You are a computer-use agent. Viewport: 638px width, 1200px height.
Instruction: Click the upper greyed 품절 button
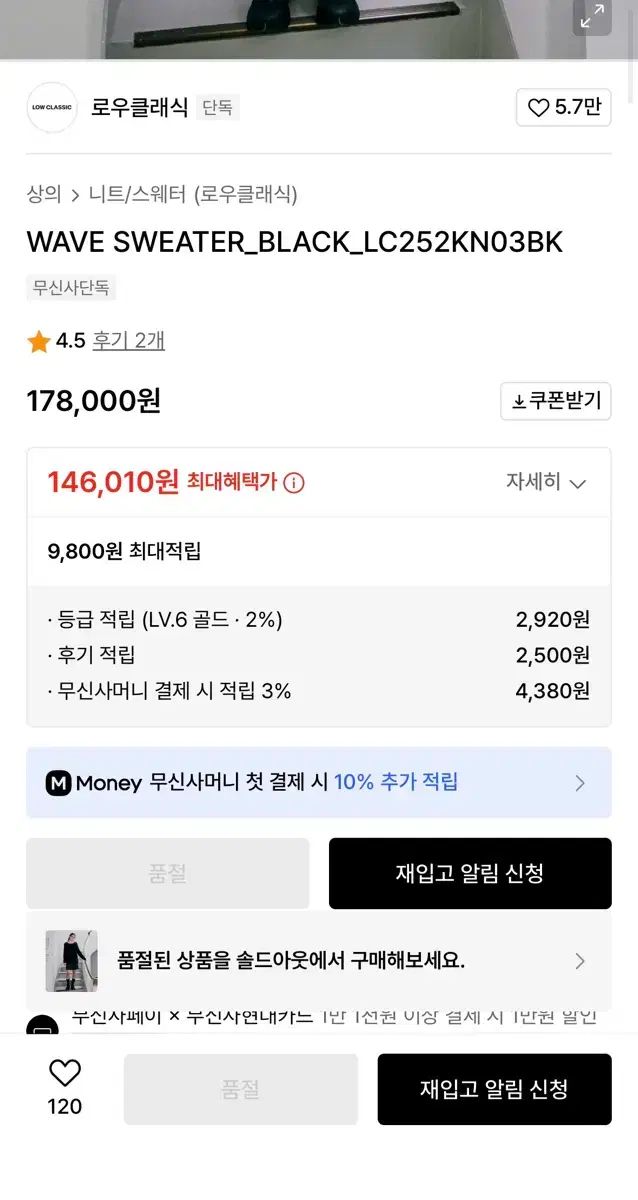pyautogui.click(x=168, y=873)
